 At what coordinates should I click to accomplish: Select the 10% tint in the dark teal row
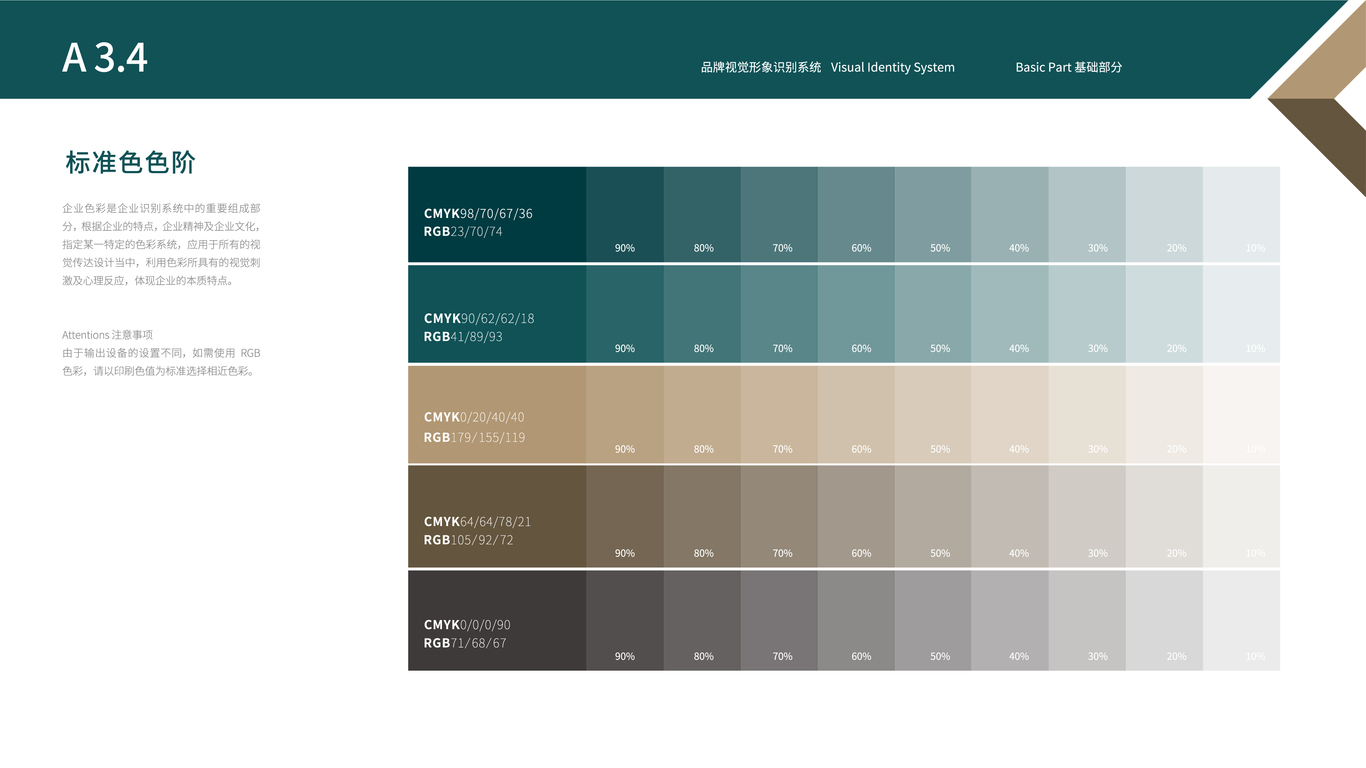coord(1241,214)
